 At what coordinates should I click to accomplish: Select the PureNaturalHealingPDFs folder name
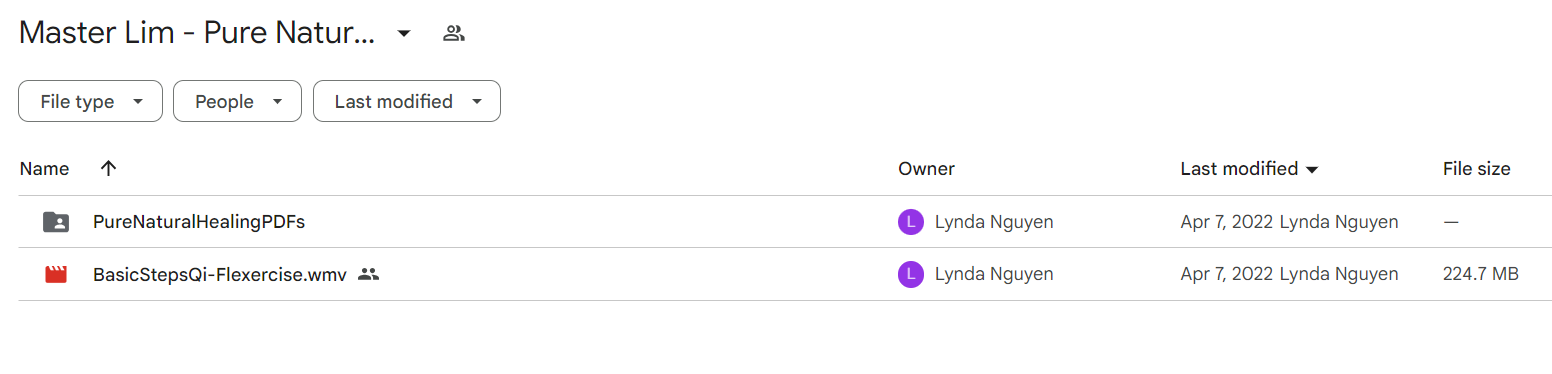point(199,222)
